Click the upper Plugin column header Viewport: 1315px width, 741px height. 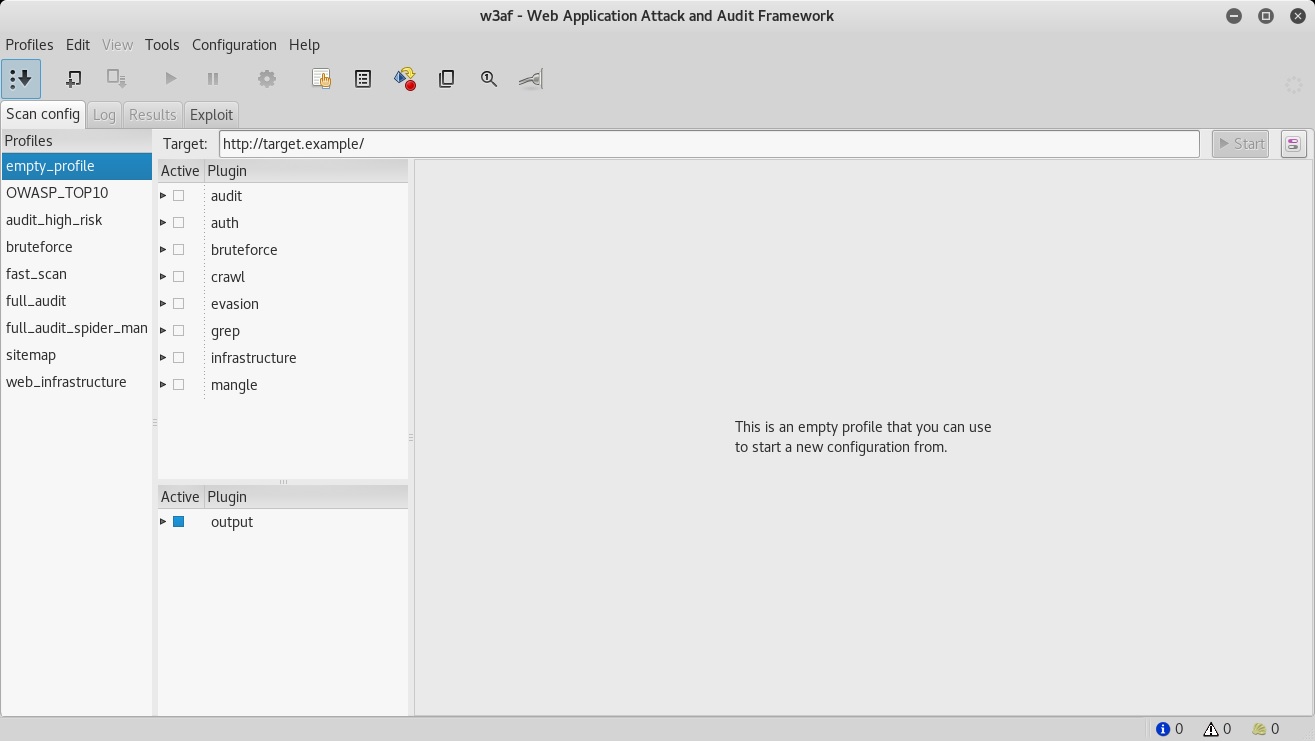click(305, 171)
